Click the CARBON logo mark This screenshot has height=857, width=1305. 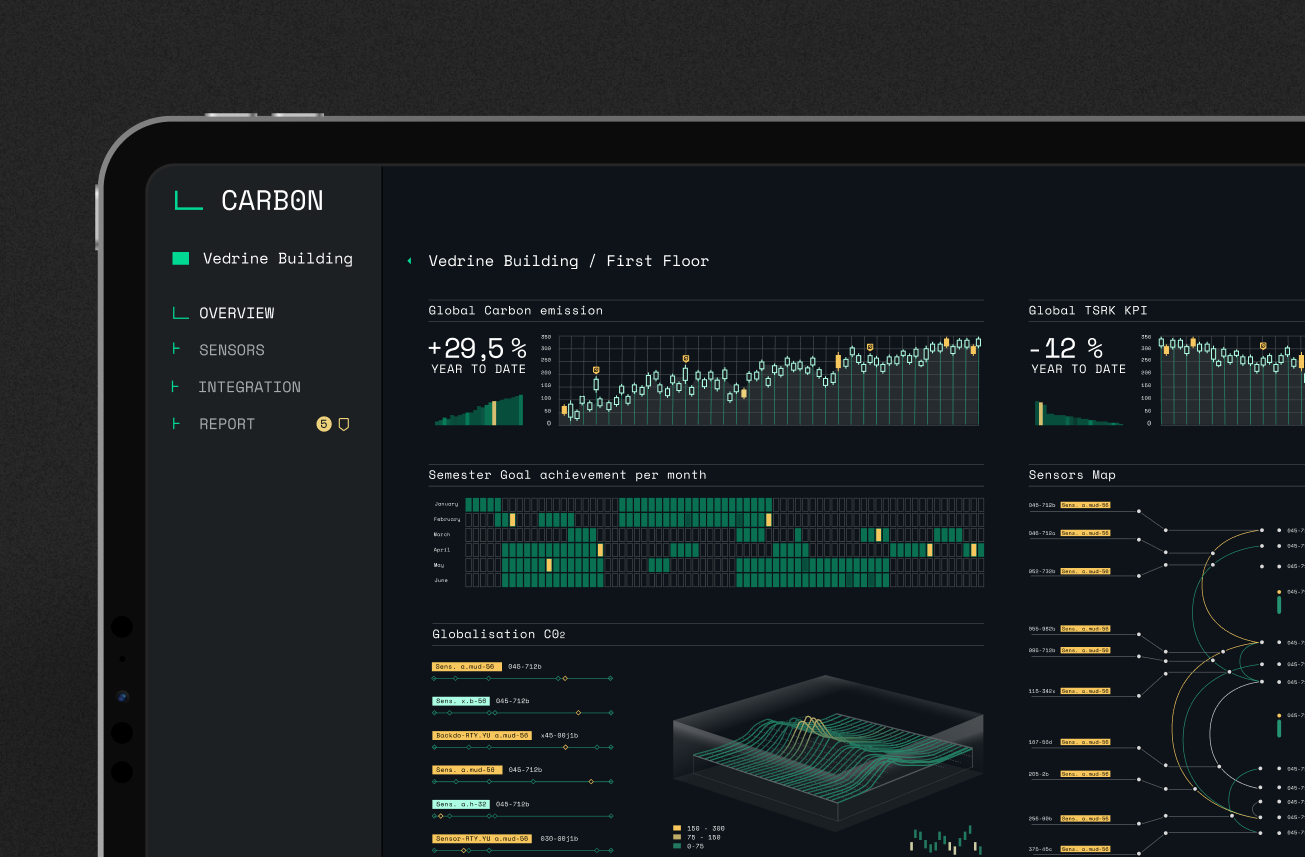pyautogui.click(x=188, y=201)
